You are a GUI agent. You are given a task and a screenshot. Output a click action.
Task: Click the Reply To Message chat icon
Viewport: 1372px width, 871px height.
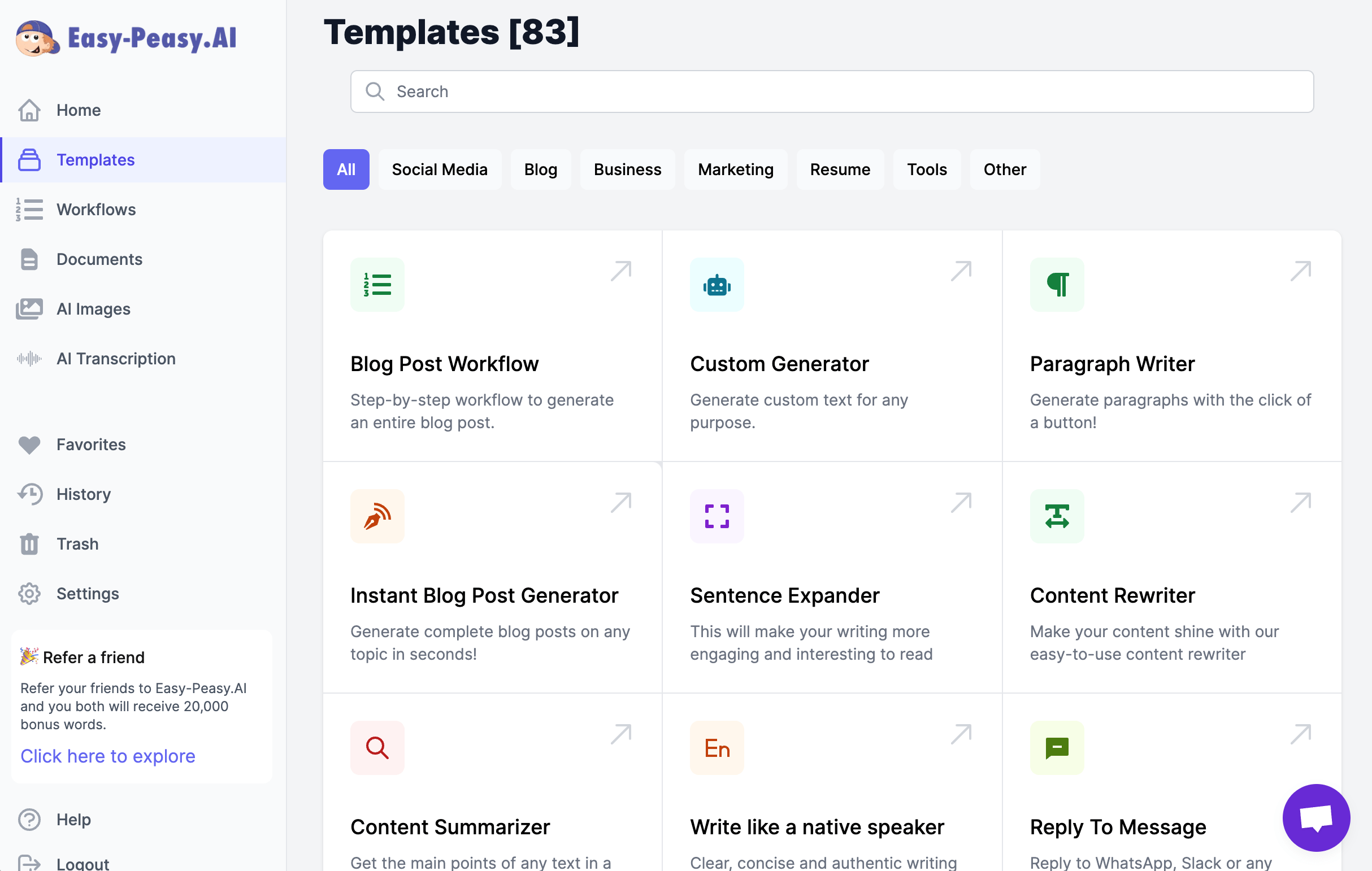tap(1056, 747)
